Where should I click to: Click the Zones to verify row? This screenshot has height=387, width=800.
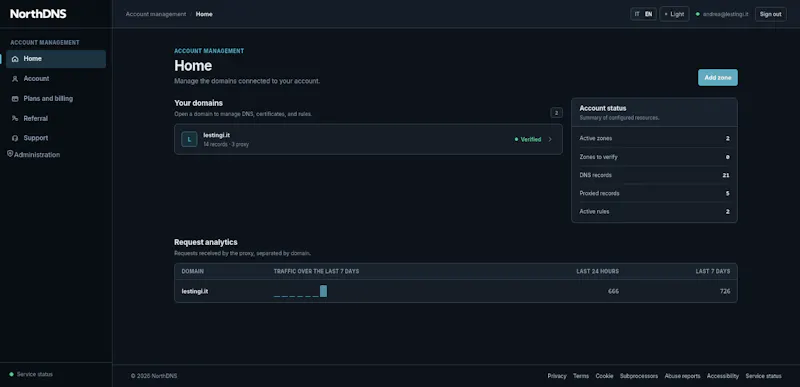pos(654,157)
